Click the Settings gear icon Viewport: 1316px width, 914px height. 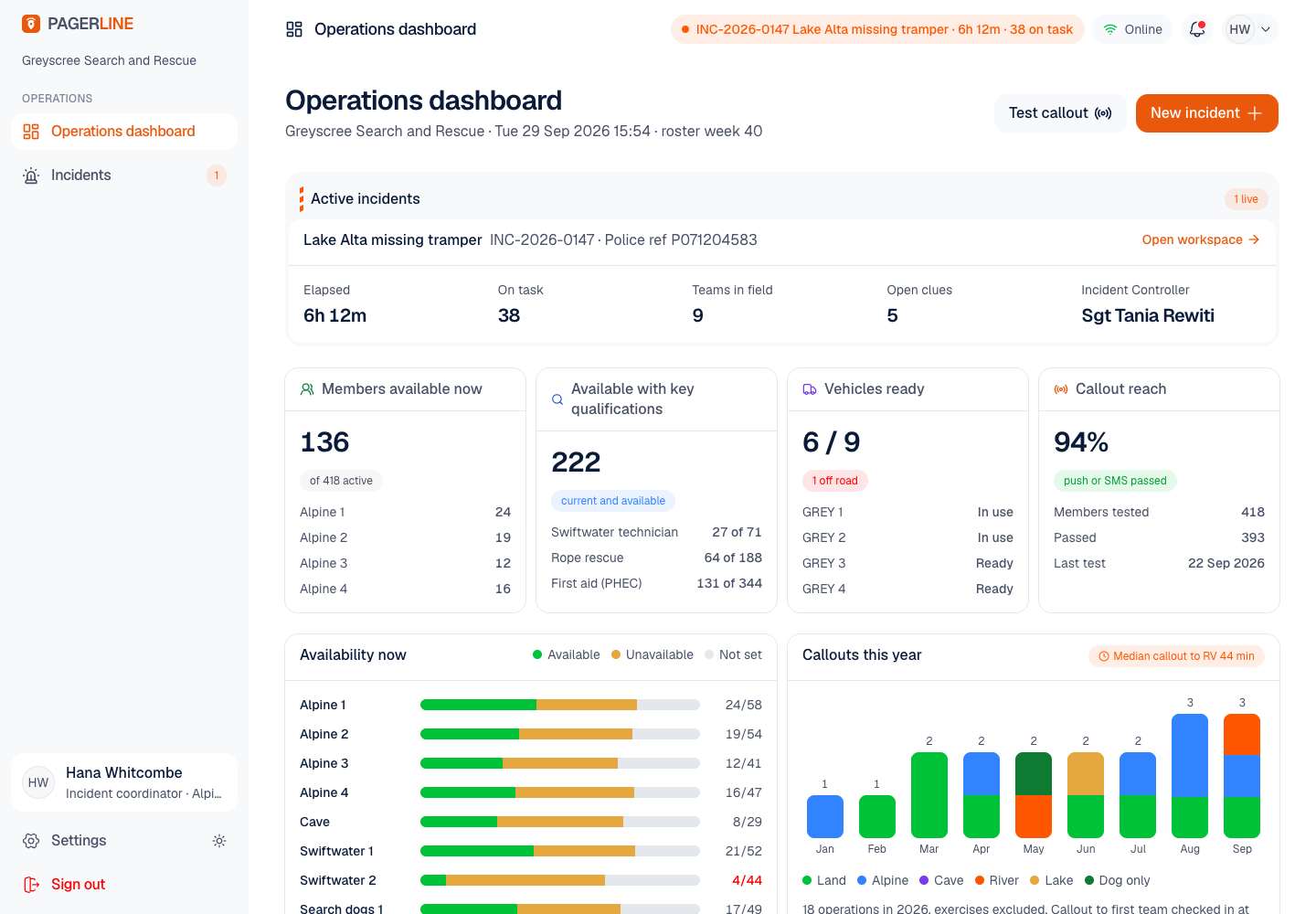pos(31,841)
